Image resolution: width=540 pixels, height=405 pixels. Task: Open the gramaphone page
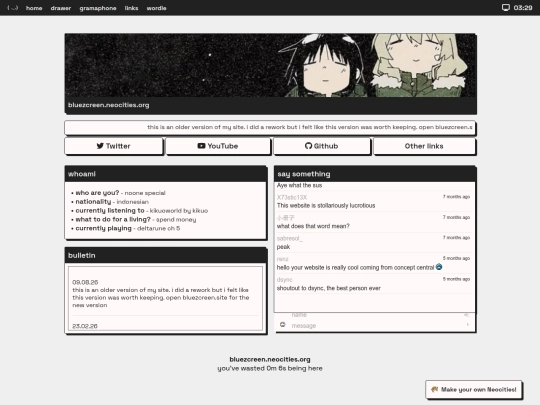[98, 8]
